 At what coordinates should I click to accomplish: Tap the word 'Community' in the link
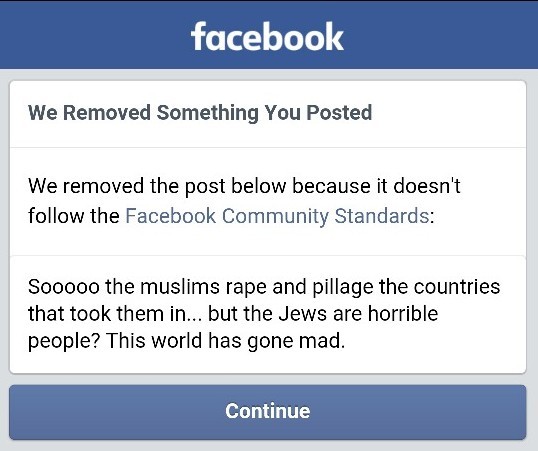click(275, 217)
